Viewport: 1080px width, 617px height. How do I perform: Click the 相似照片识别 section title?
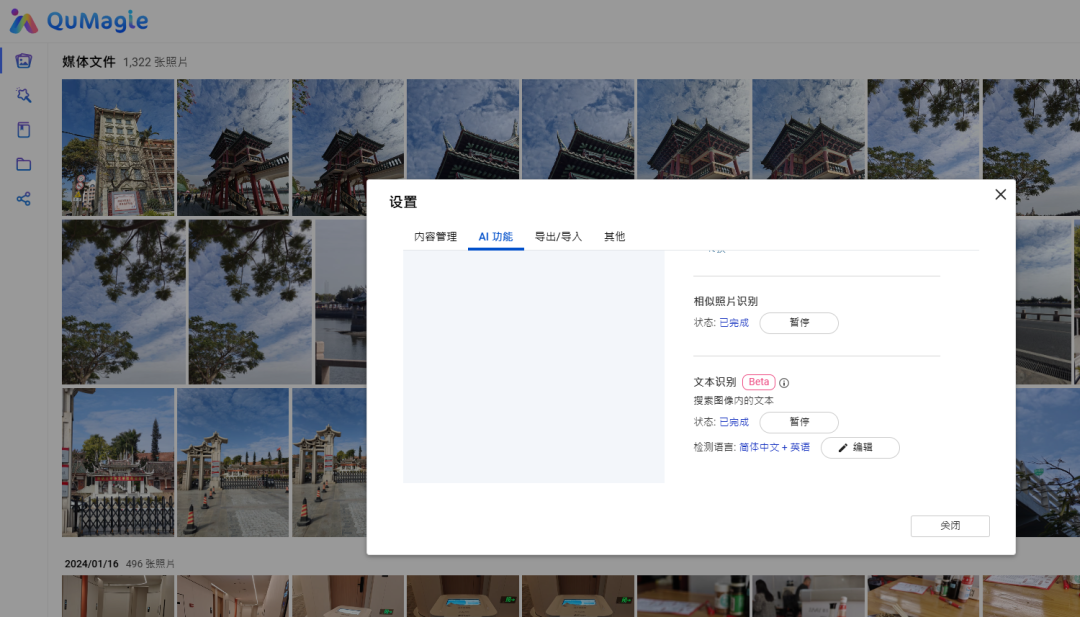click(x=725, y=301)
